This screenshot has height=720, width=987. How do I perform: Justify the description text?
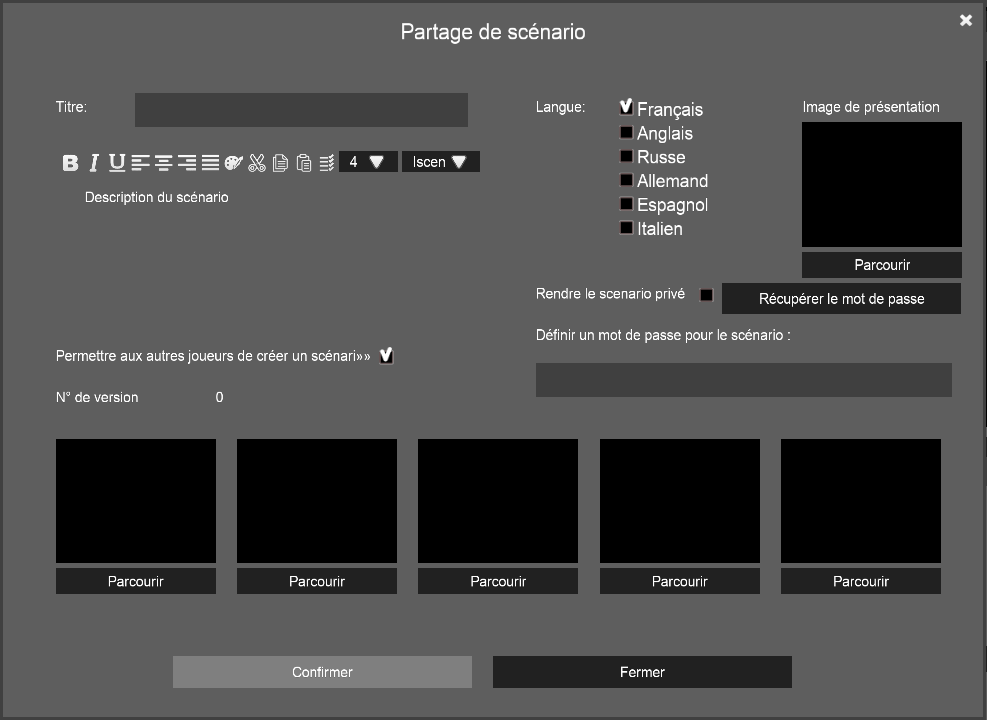pos(210,163)
